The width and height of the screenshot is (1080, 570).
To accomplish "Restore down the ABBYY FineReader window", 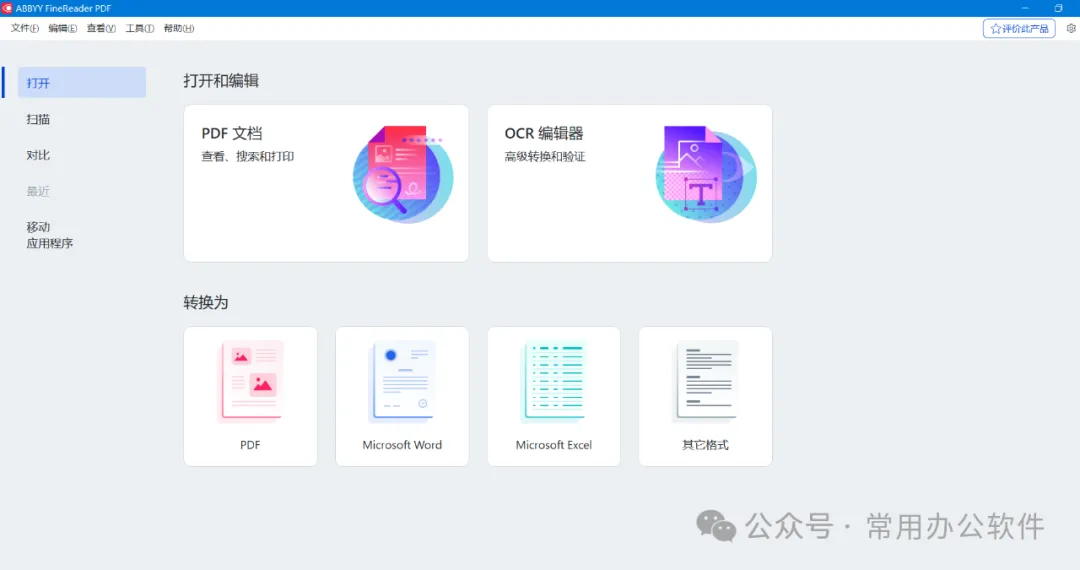I will click(1059, 8).
